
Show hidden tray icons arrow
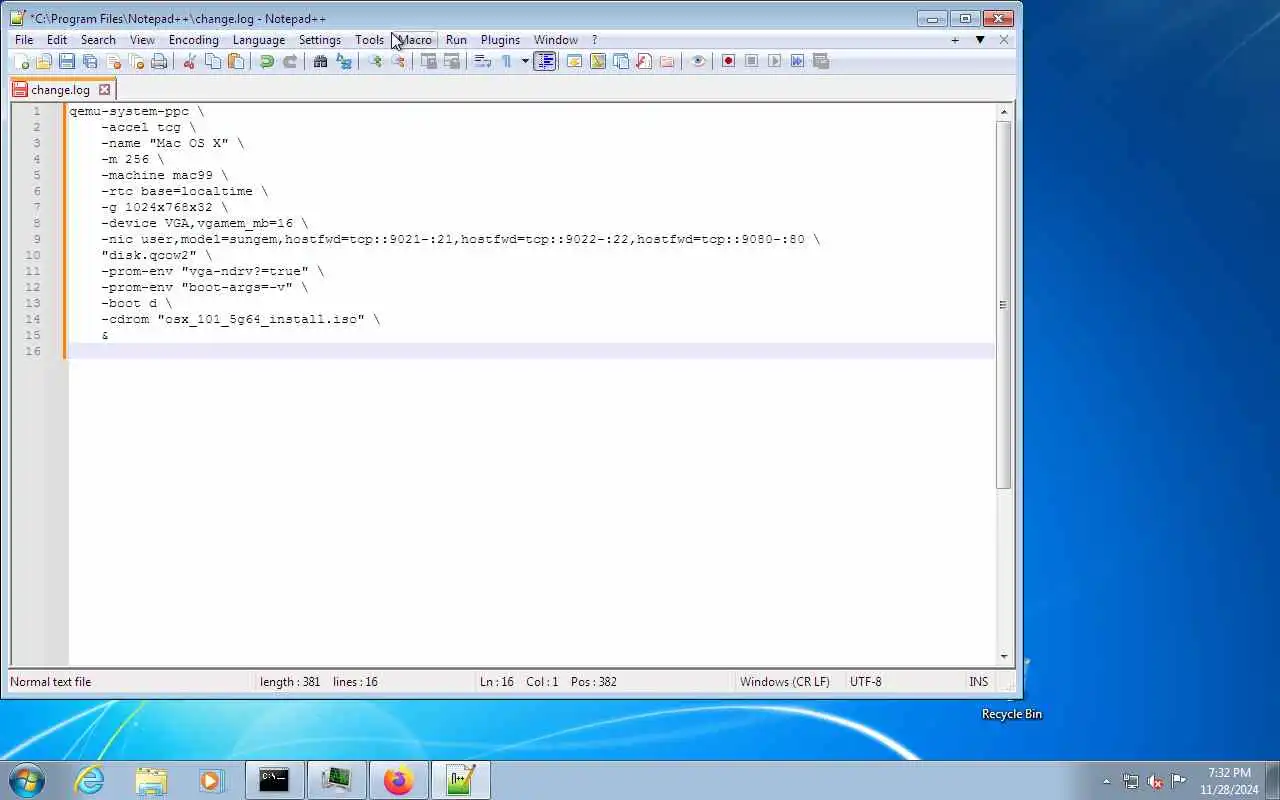pos(1106,781)
